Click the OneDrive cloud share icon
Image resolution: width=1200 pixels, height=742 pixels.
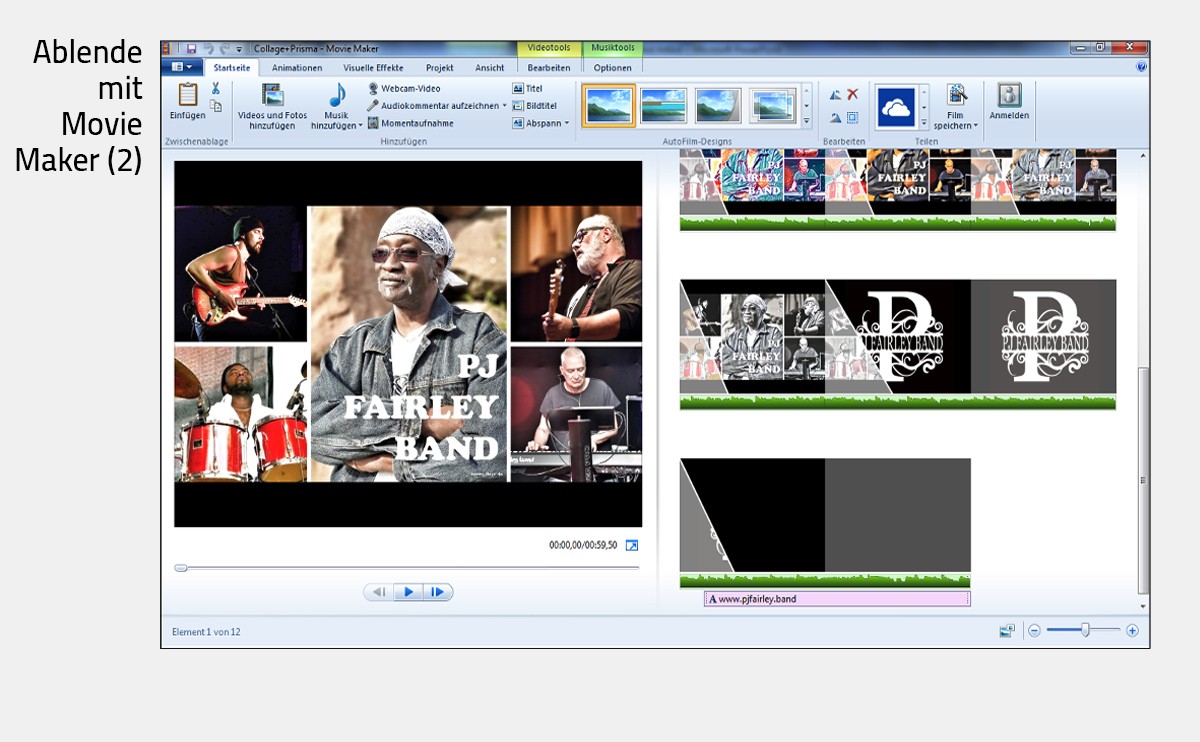(896, 107)
